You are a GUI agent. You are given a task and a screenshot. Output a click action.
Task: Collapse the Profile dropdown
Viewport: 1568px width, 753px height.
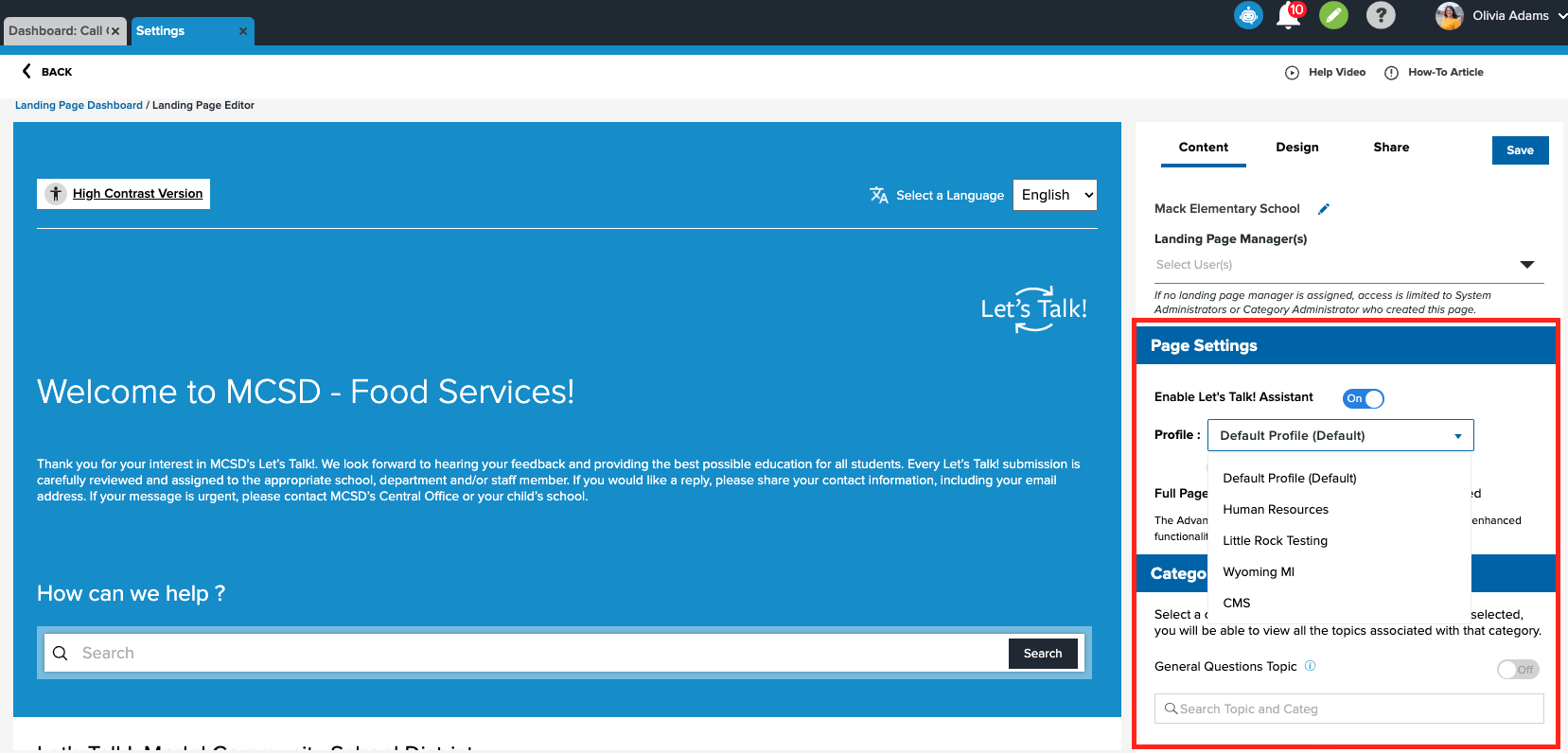coord(1457,436)
